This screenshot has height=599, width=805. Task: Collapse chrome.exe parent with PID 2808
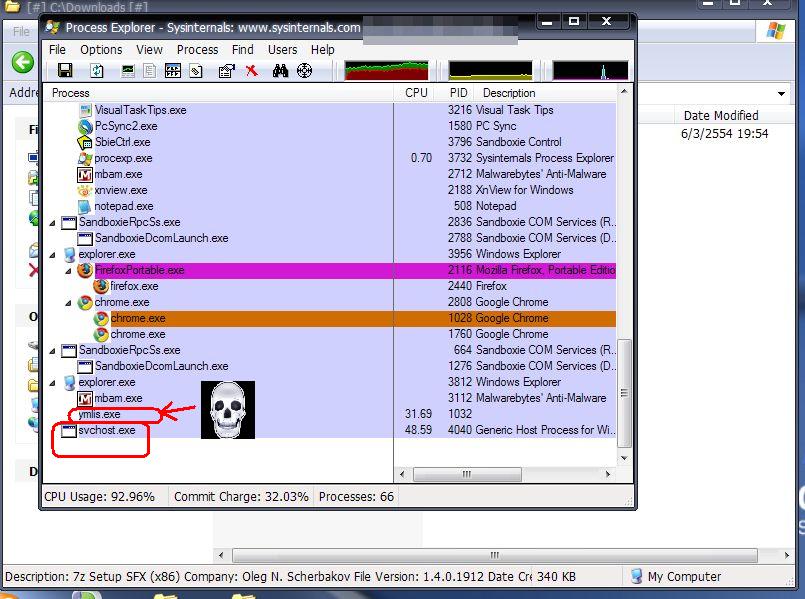(x=68, y=303)
